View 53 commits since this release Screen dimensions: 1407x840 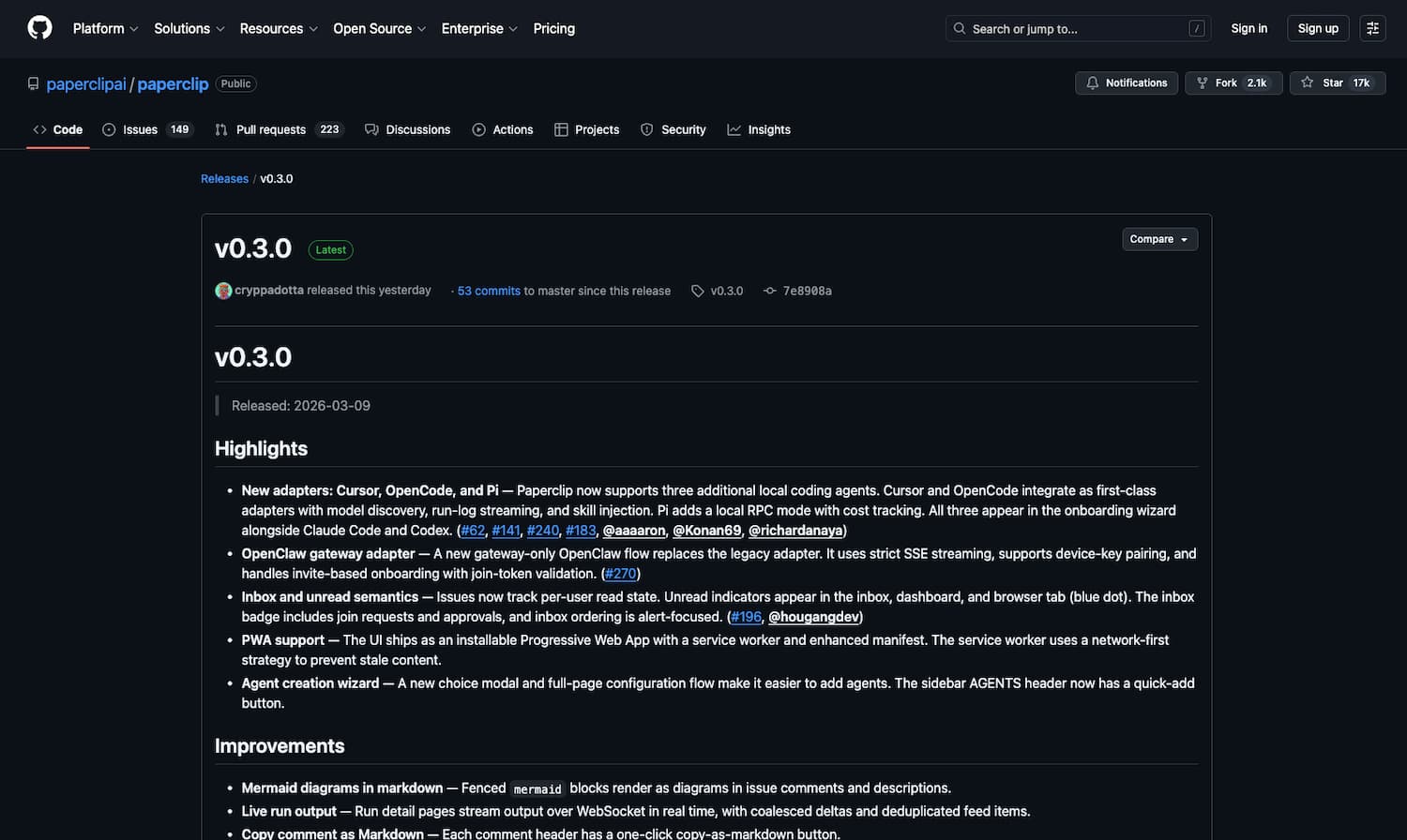489,291
